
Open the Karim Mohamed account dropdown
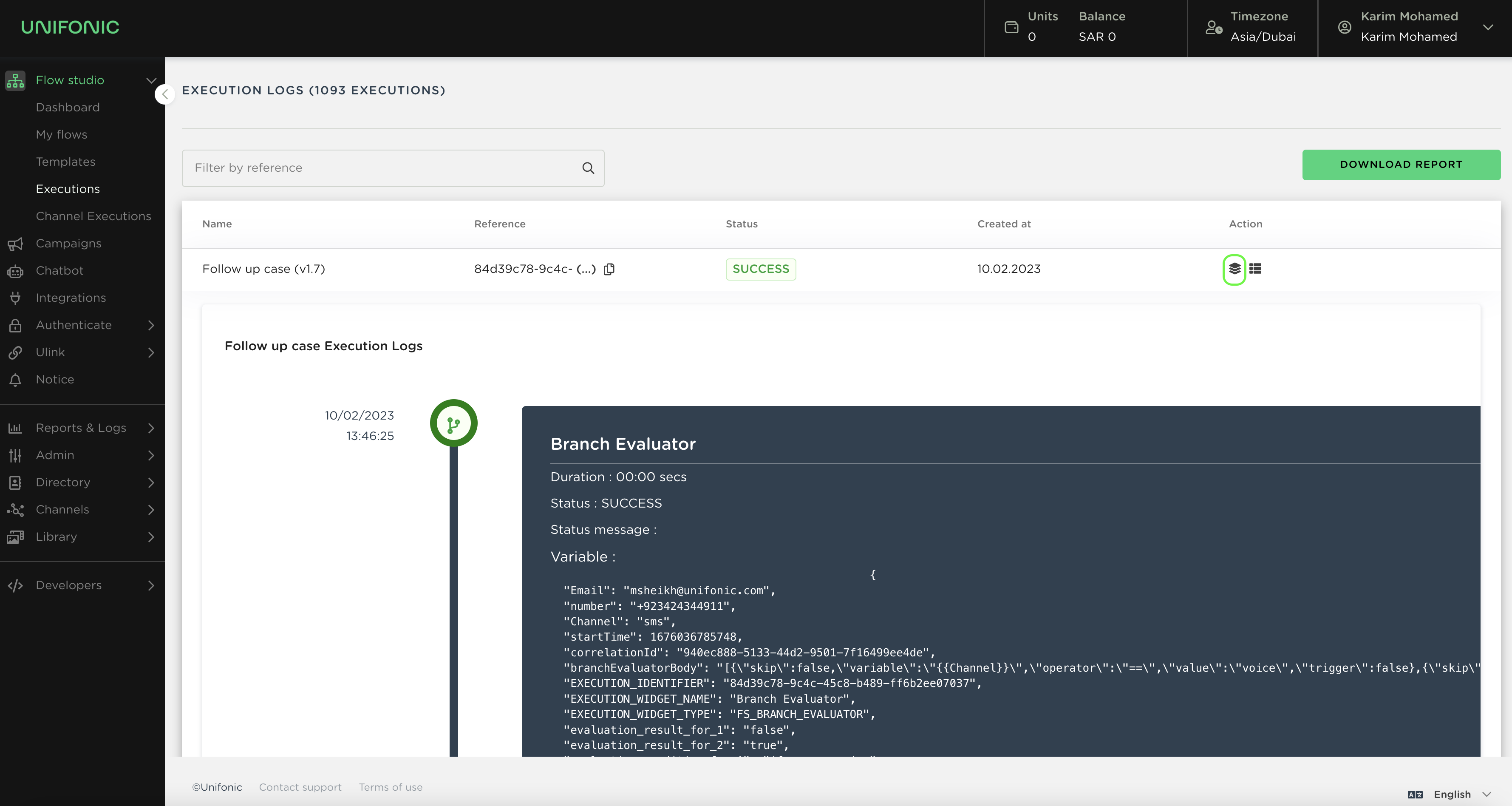(x=1487, y=27)
